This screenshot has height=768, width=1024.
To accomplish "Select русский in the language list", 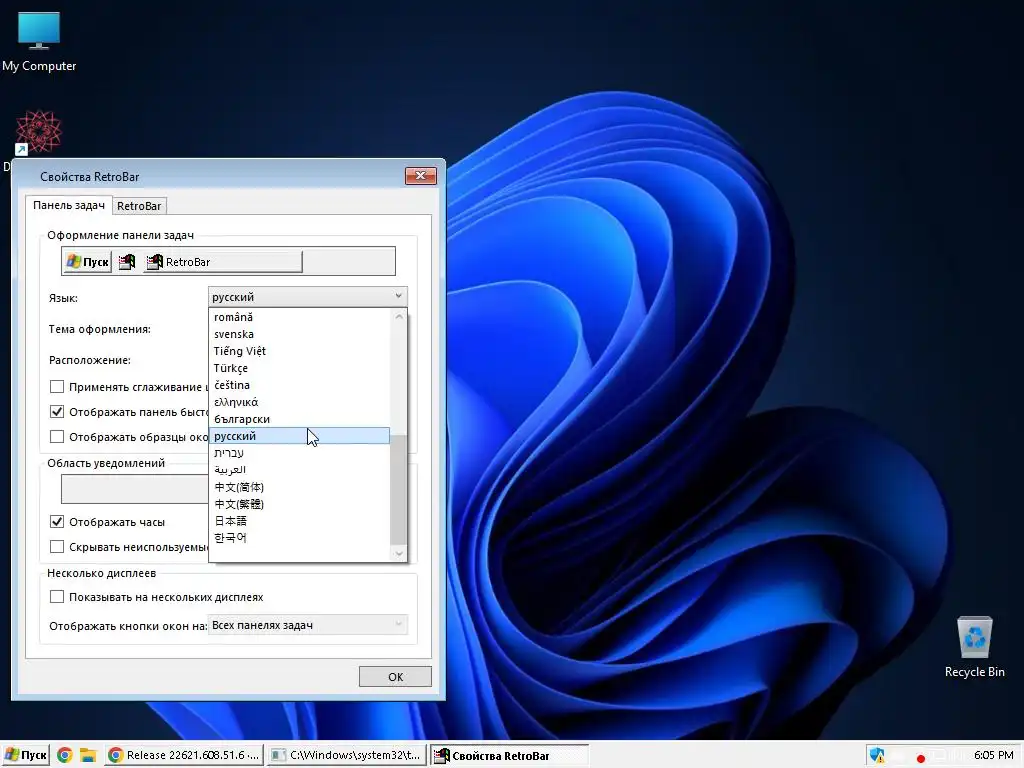I will pos(299,436).
